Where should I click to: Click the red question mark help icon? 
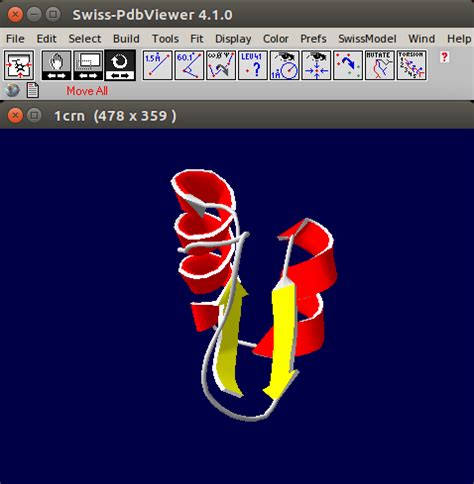(x=444, y=57)
